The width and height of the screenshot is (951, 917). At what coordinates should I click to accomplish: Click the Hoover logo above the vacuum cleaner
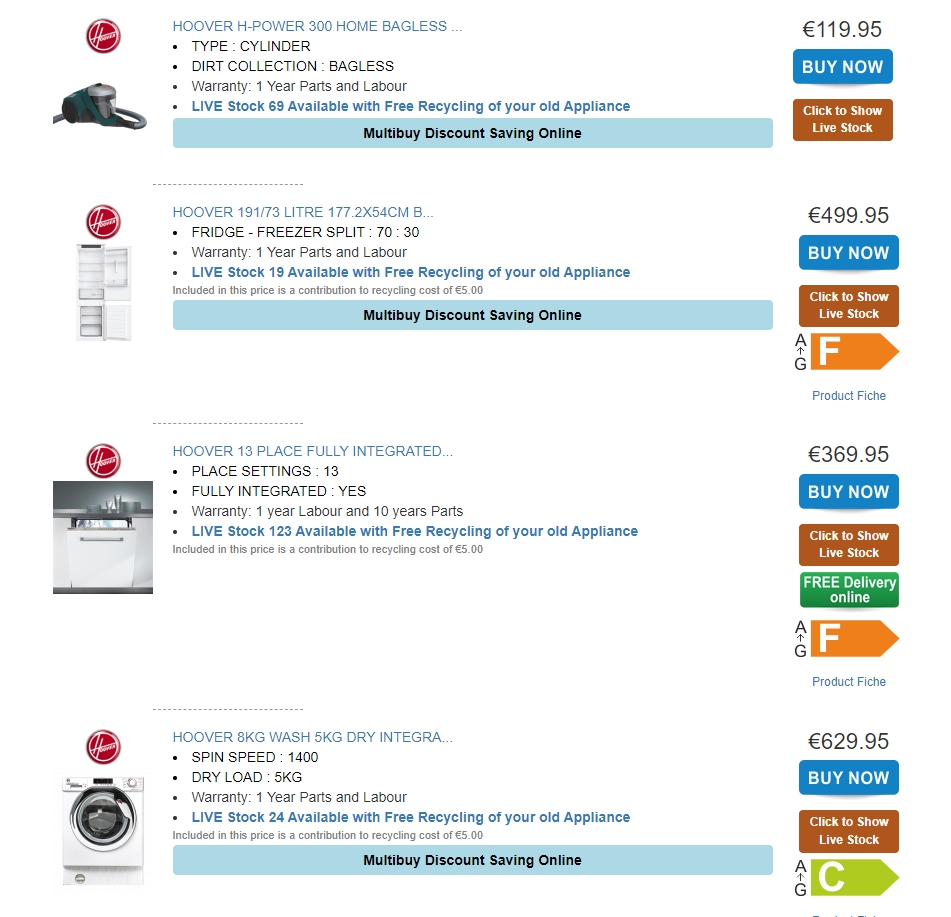[103, 36]
